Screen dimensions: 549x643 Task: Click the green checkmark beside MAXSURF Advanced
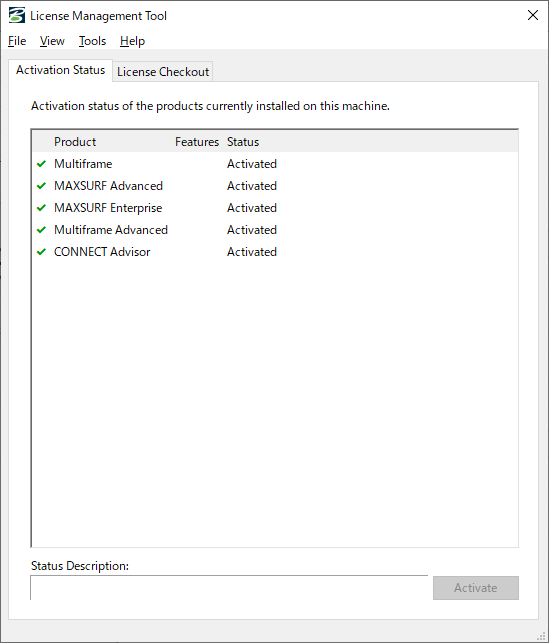pyautogui.click(x=41, y=186)
